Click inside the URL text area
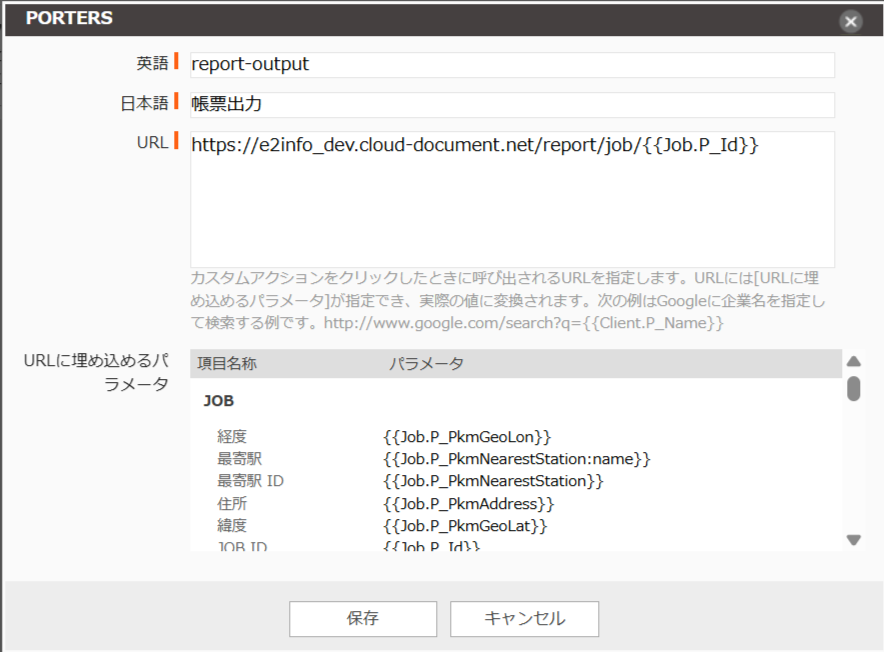 click(x=512, y=199)
